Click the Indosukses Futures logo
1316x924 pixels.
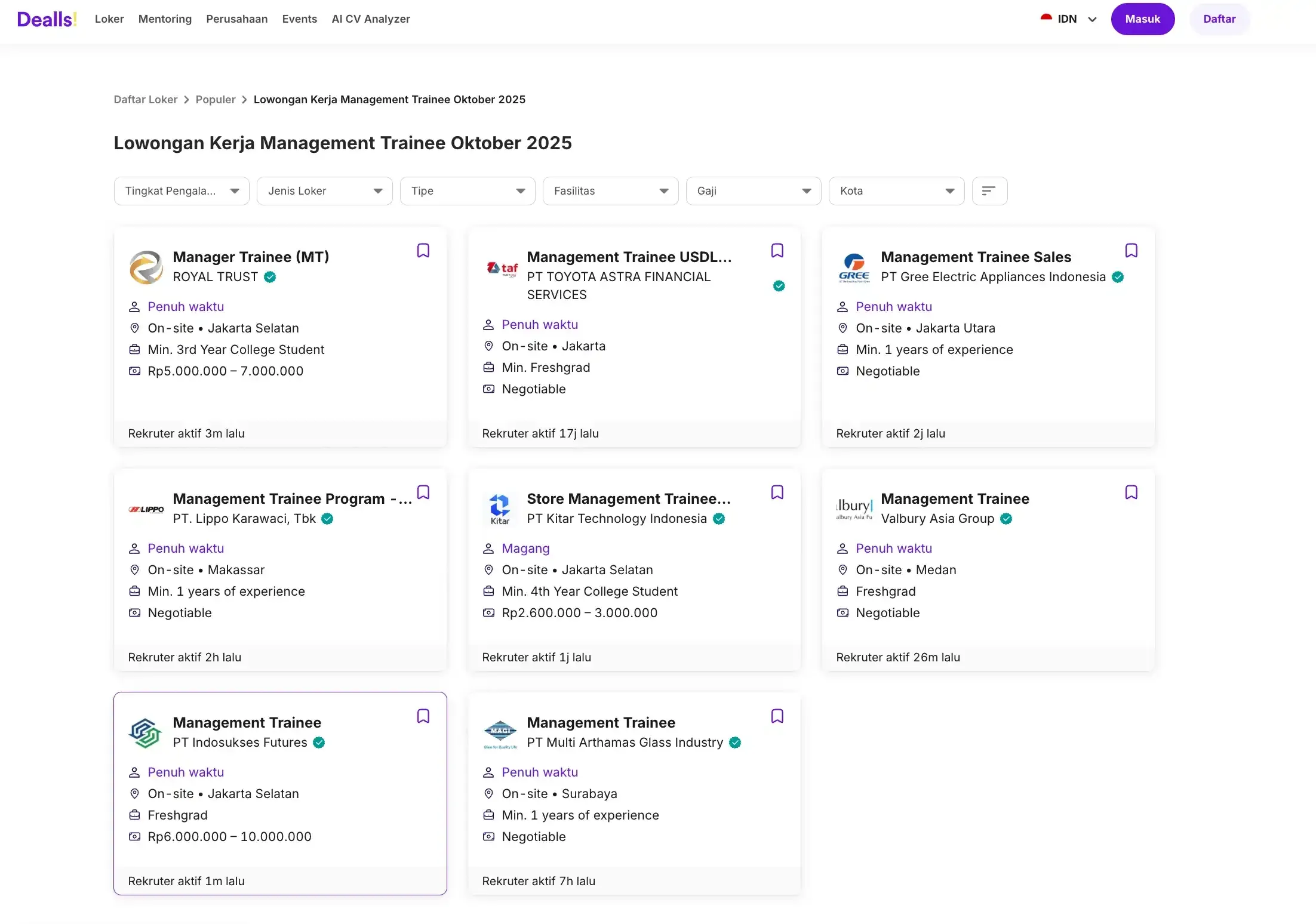[x=146, y=732]
